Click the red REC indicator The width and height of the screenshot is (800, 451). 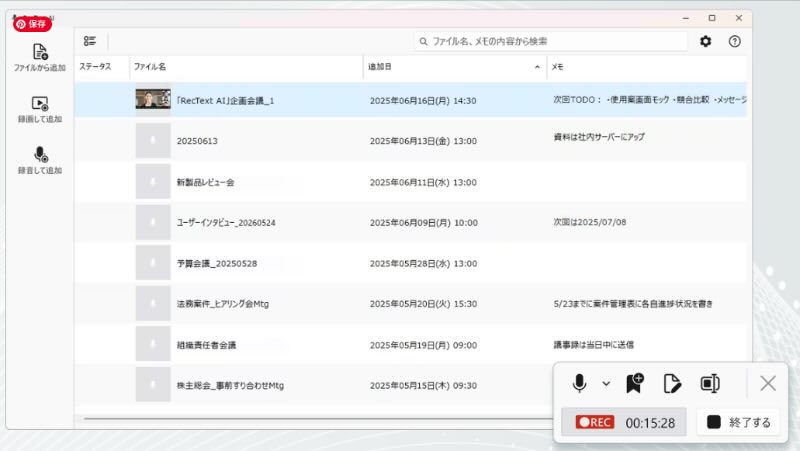point(595,422)
